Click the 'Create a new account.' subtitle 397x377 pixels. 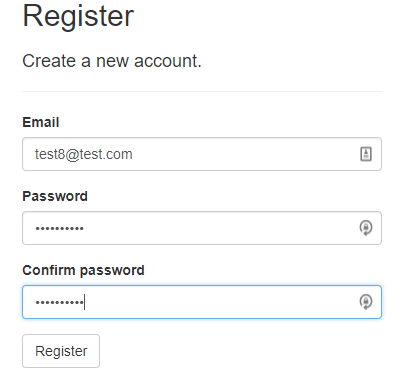point(112,61)
